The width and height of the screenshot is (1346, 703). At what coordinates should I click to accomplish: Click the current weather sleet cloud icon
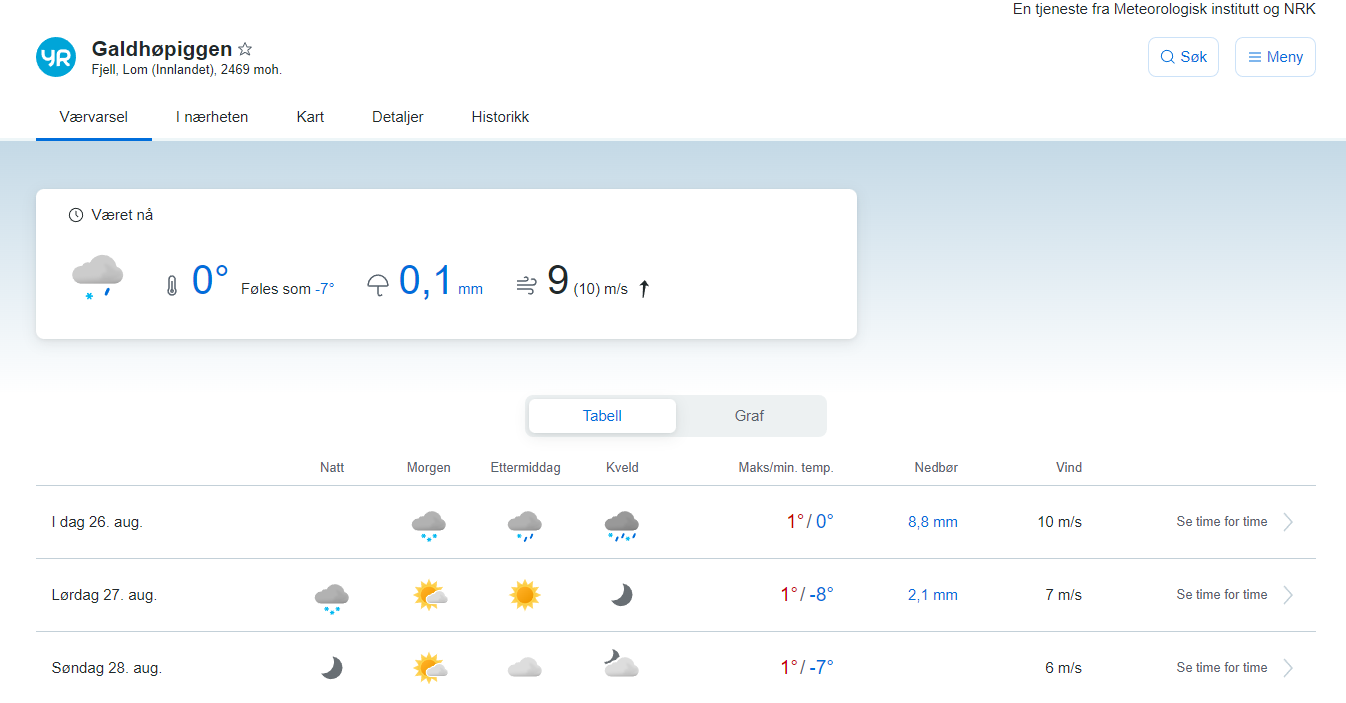97,276
